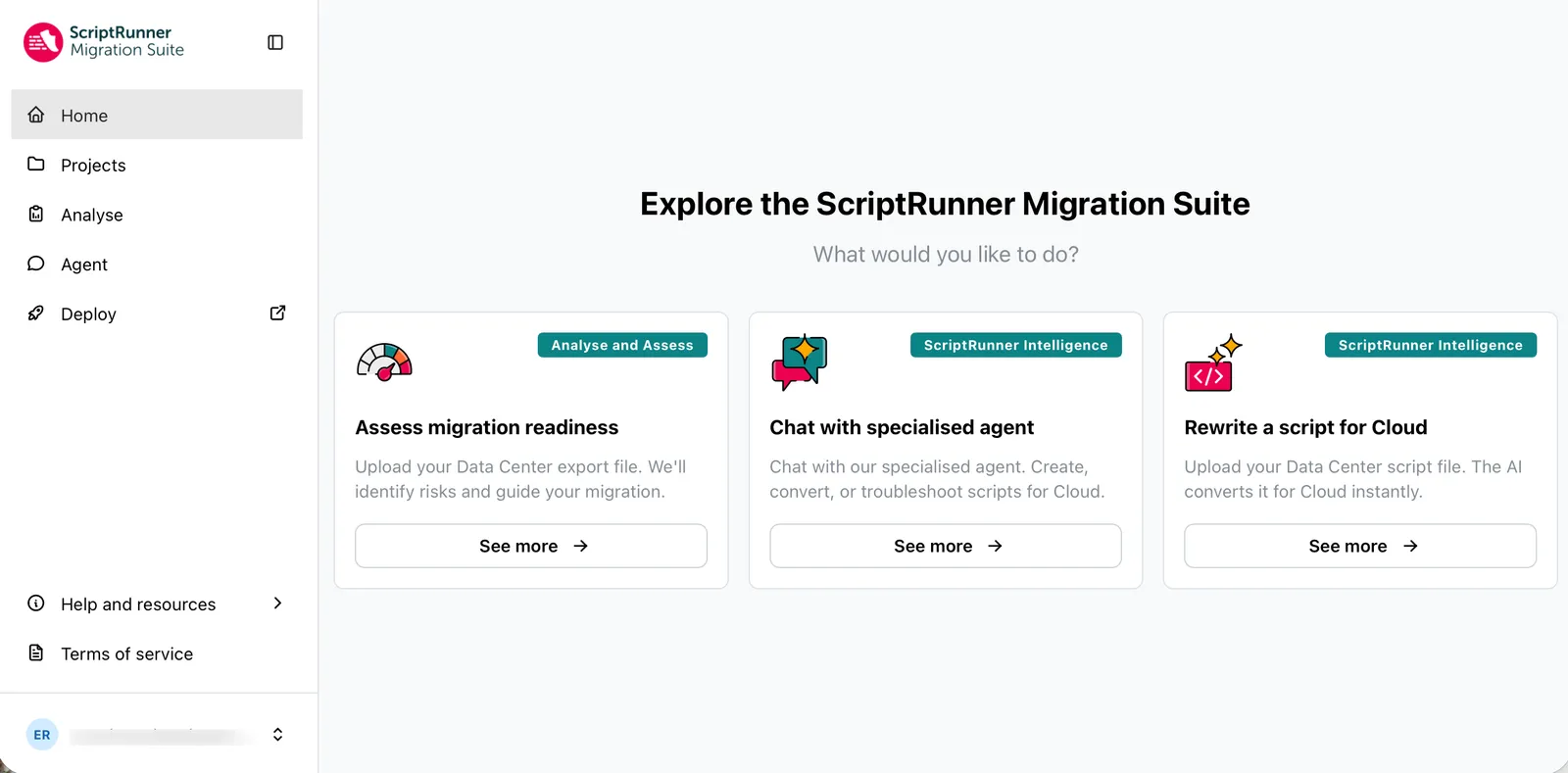Click the Terms of service document icon

36,652
